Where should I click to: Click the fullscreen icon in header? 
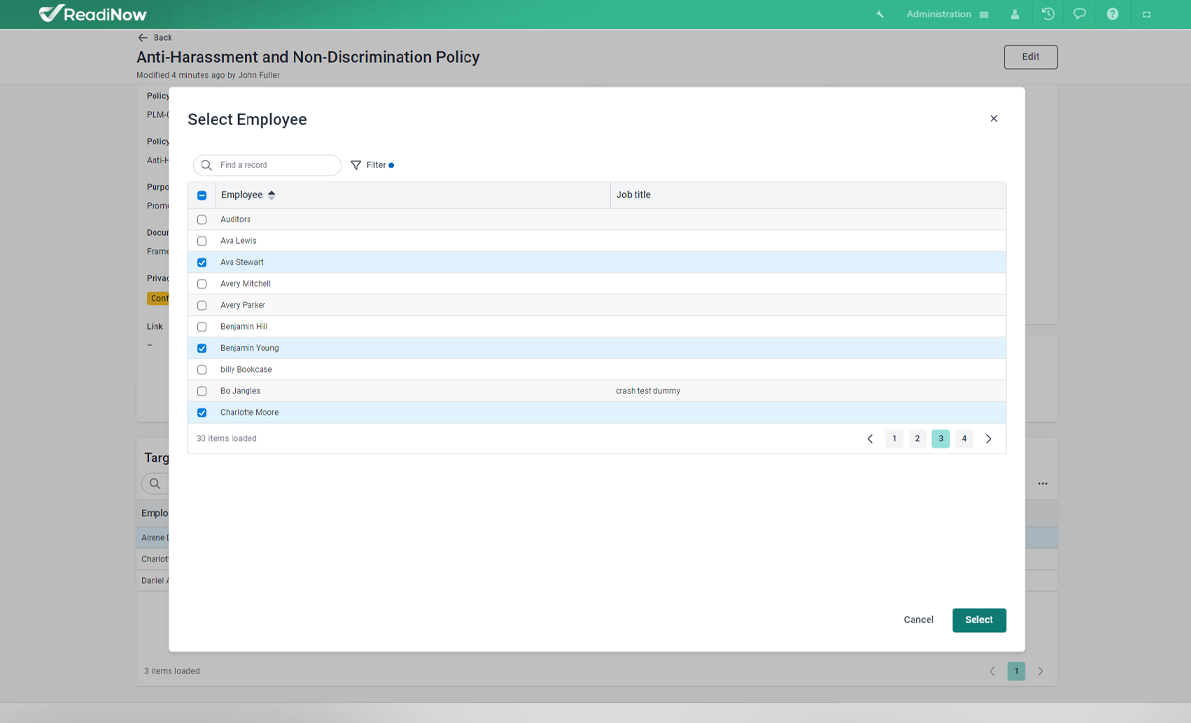click(1146, 14)
